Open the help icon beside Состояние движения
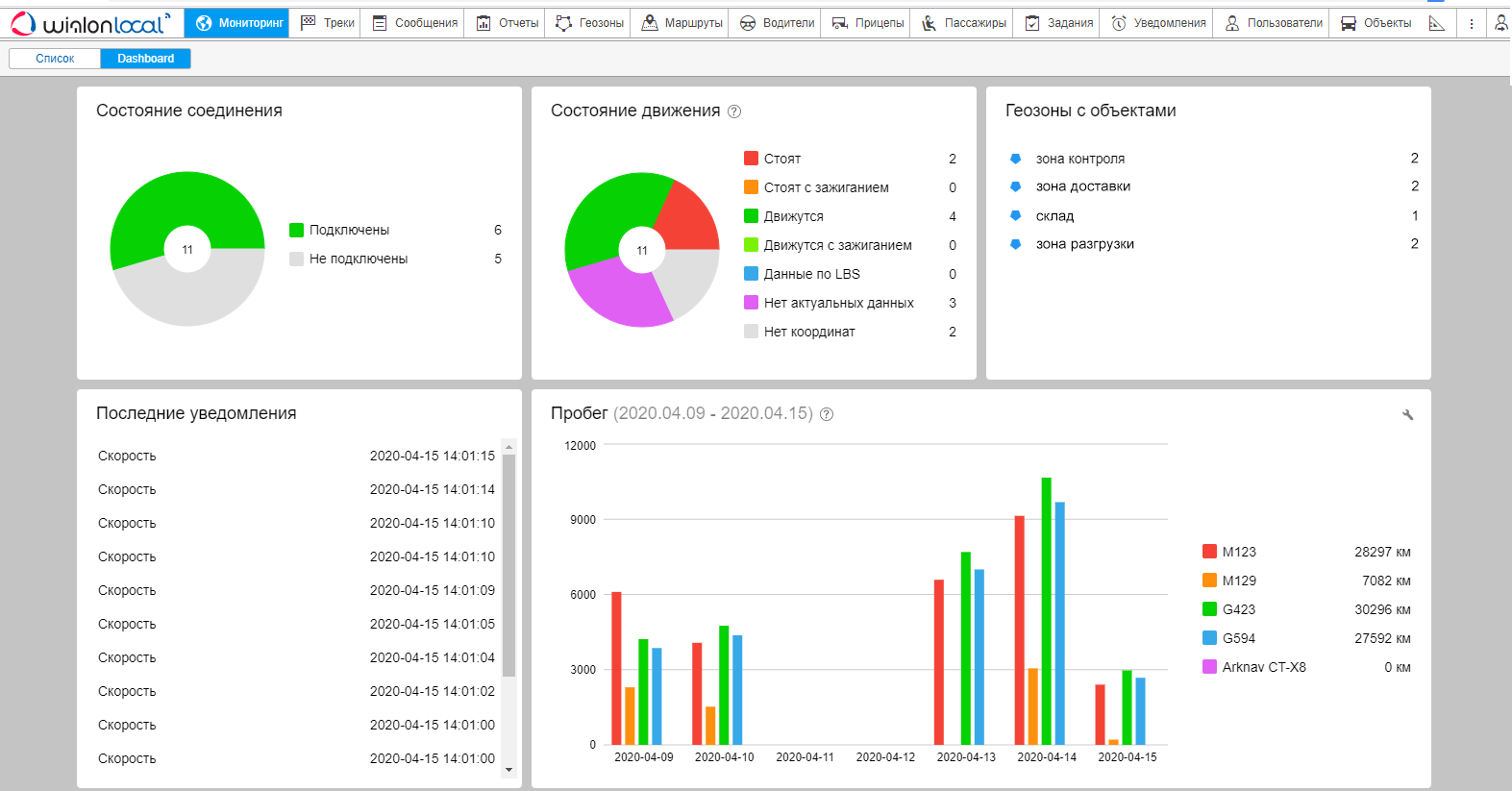The image size is (1512, 791). 734,111
